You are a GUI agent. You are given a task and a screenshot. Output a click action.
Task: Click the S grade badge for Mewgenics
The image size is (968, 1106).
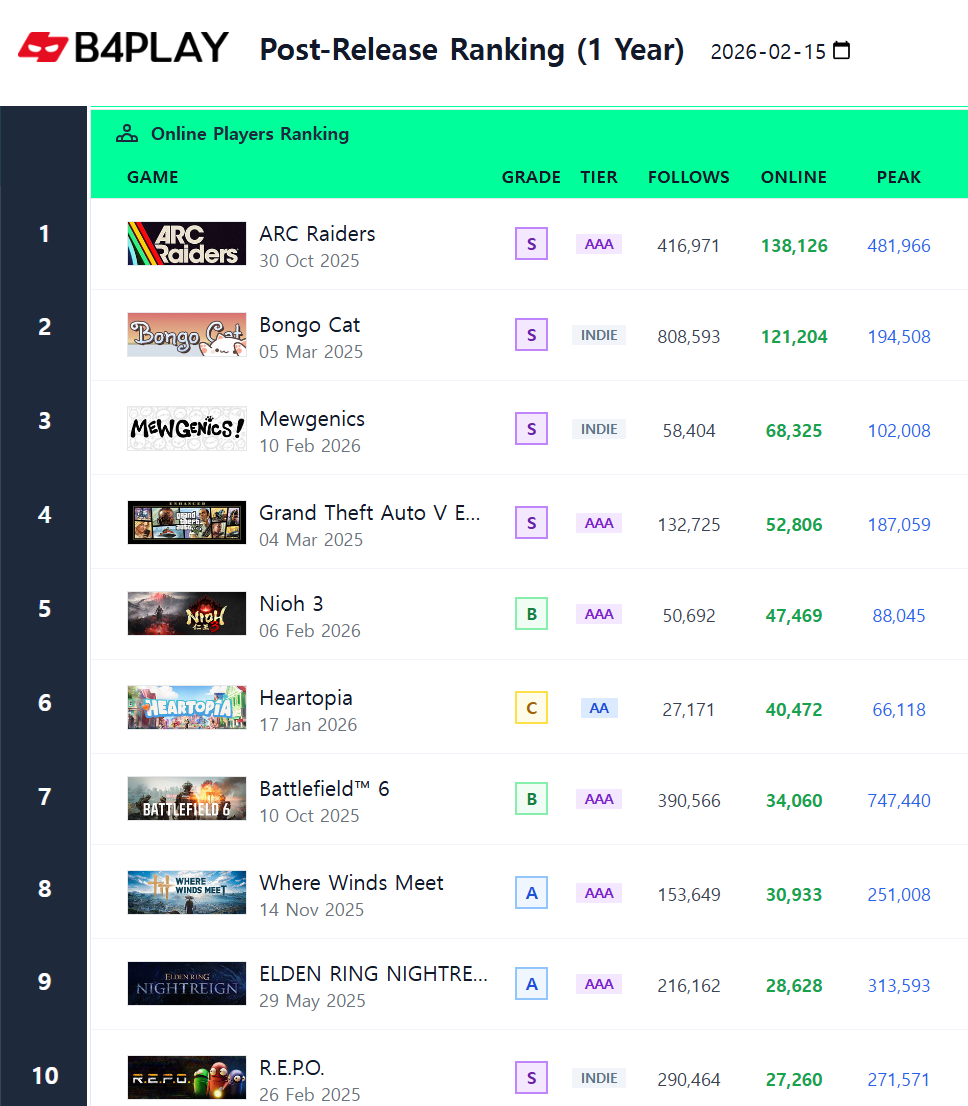pyautogui.click(x=531, y=429)
